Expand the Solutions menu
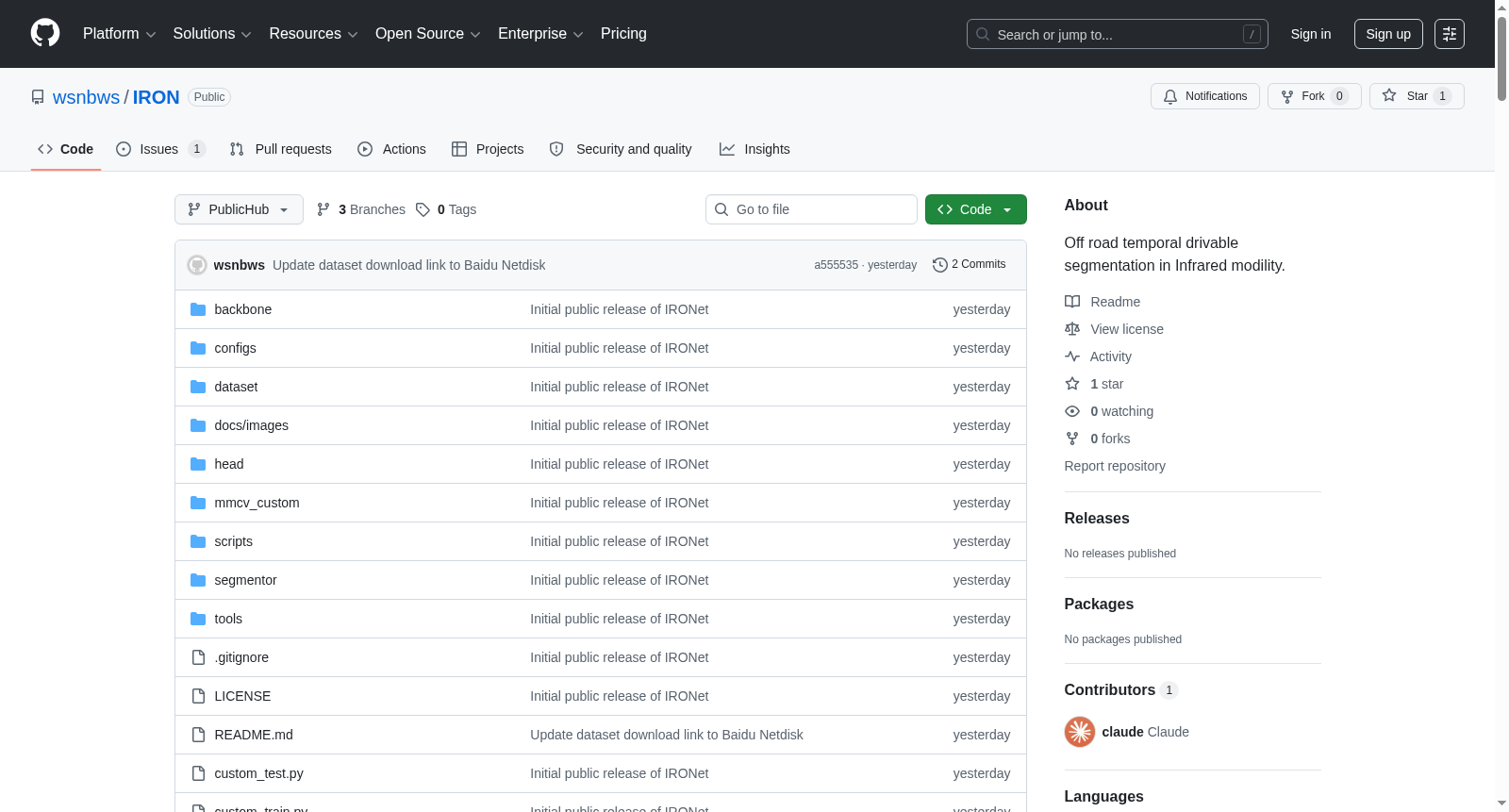 [212, 34]
